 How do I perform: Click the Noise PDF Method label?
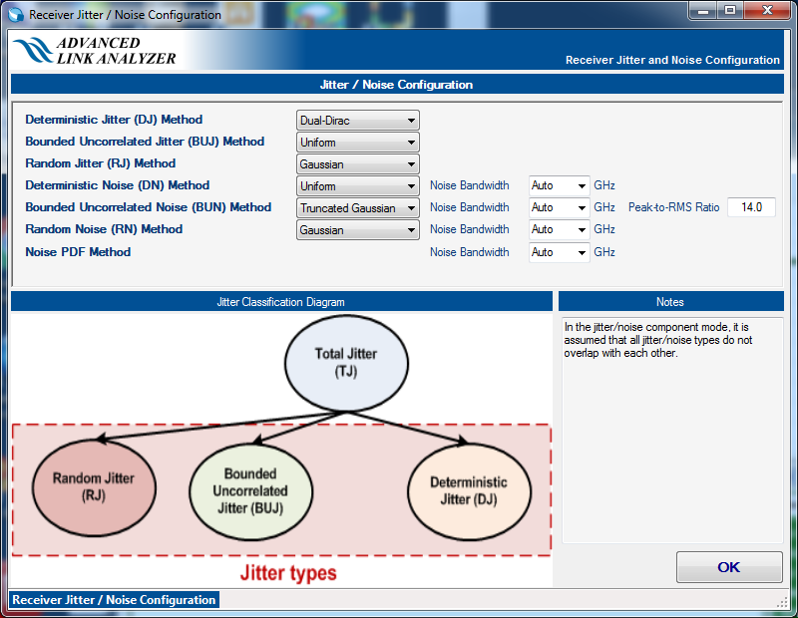[x=78, y=252]
